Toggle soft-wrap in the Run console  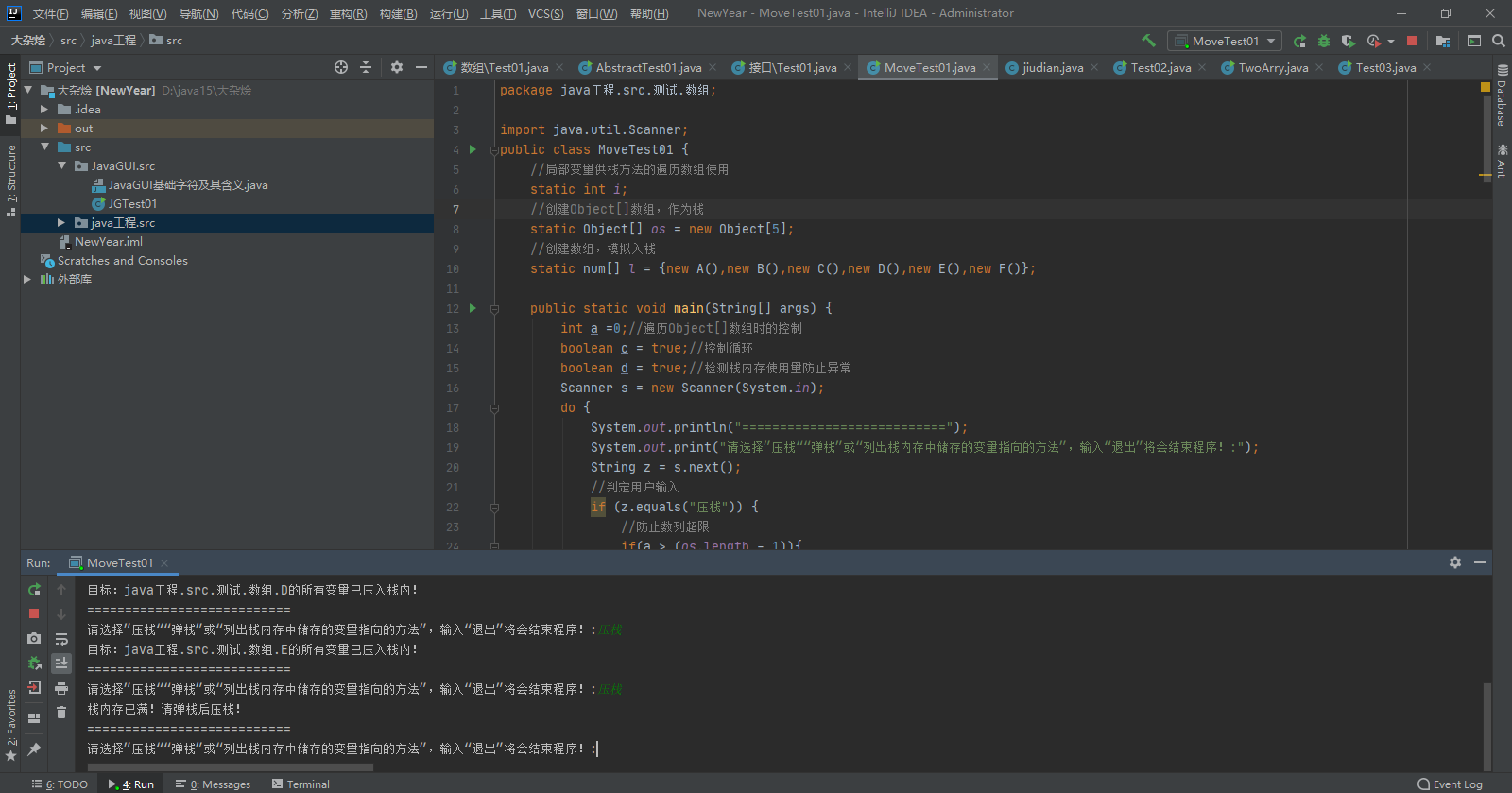[61, 639]
